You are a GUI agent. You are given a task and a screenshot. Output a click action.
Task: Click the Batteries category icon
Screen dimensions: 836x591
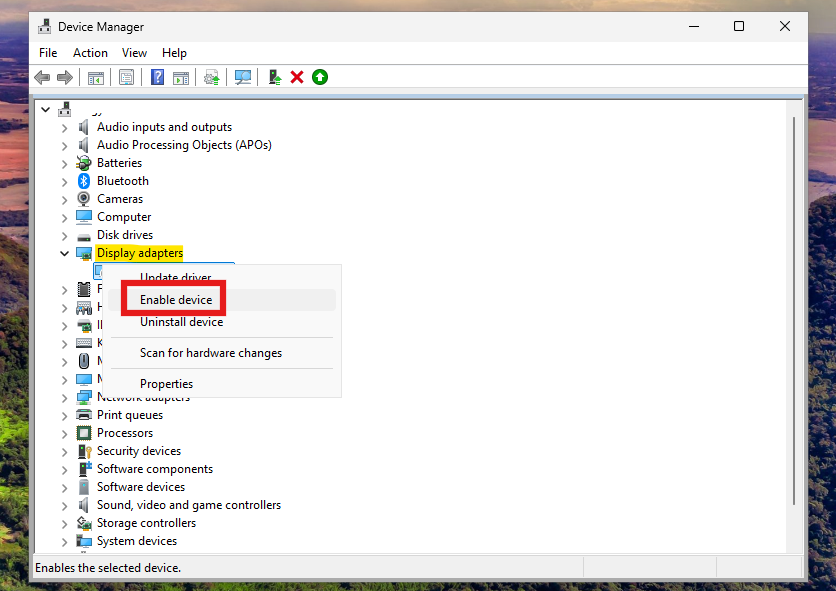pyautogui.click(x=84, y=163)
